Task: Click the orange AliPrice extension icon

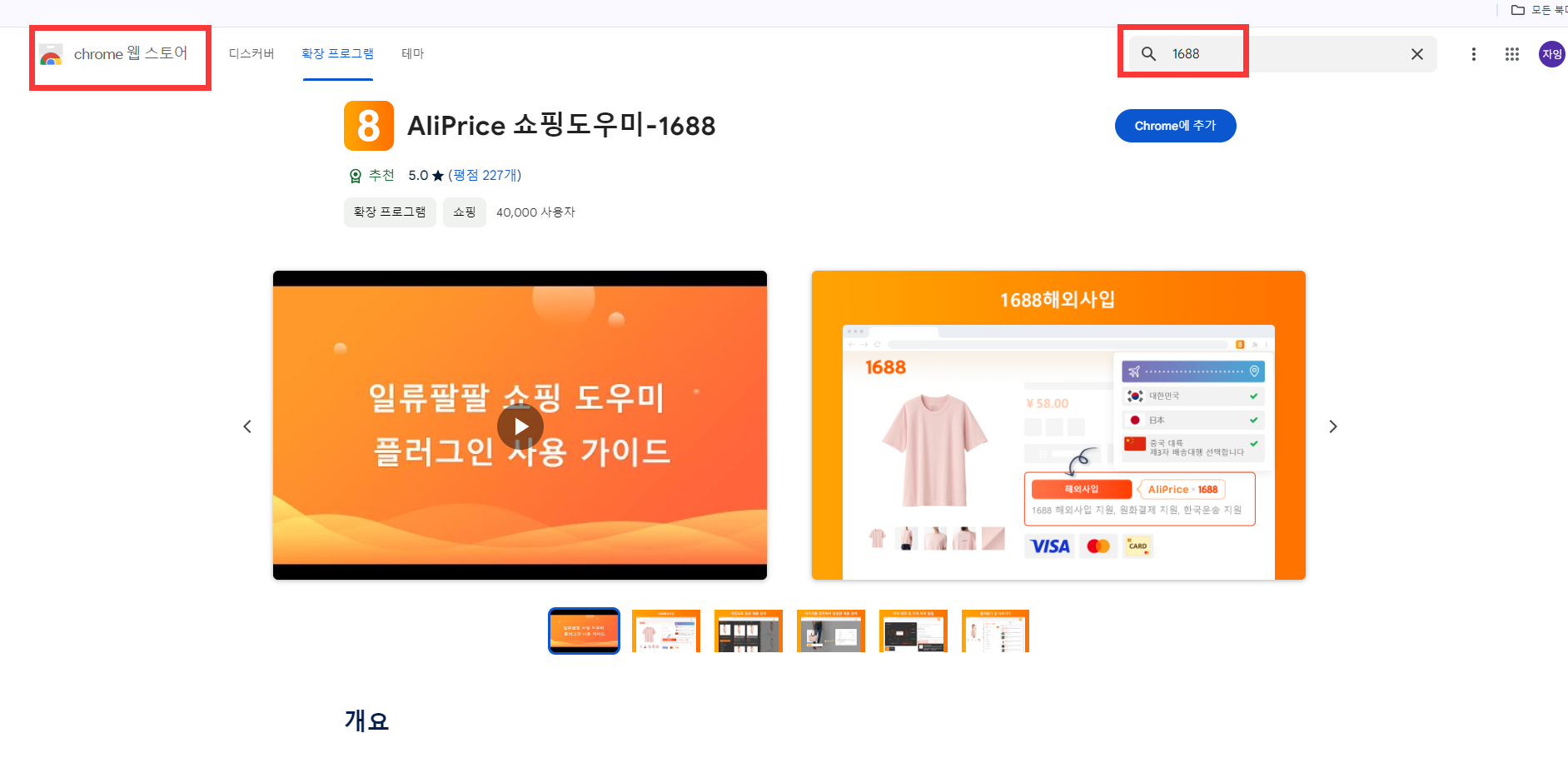Action: click(x=368, y=126)
